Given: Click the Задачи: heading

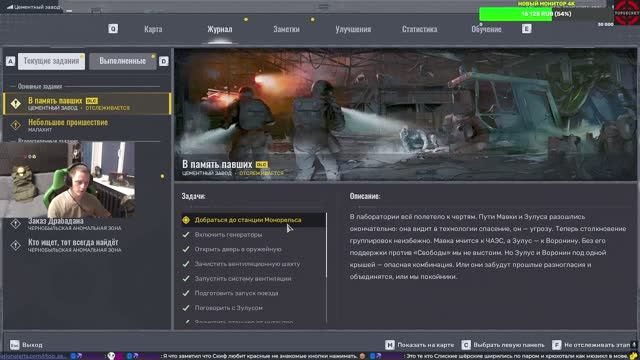Looking at the screenshot, I should (193, 196).
